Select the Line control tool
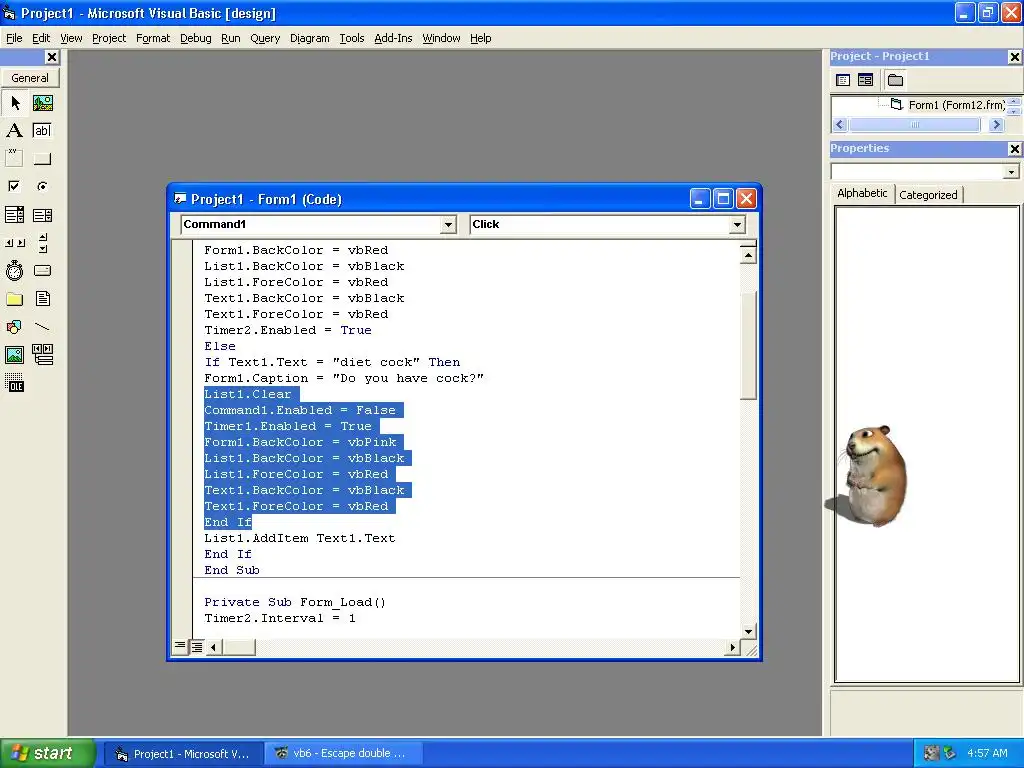1024x768 pixels. pos(42,327)
